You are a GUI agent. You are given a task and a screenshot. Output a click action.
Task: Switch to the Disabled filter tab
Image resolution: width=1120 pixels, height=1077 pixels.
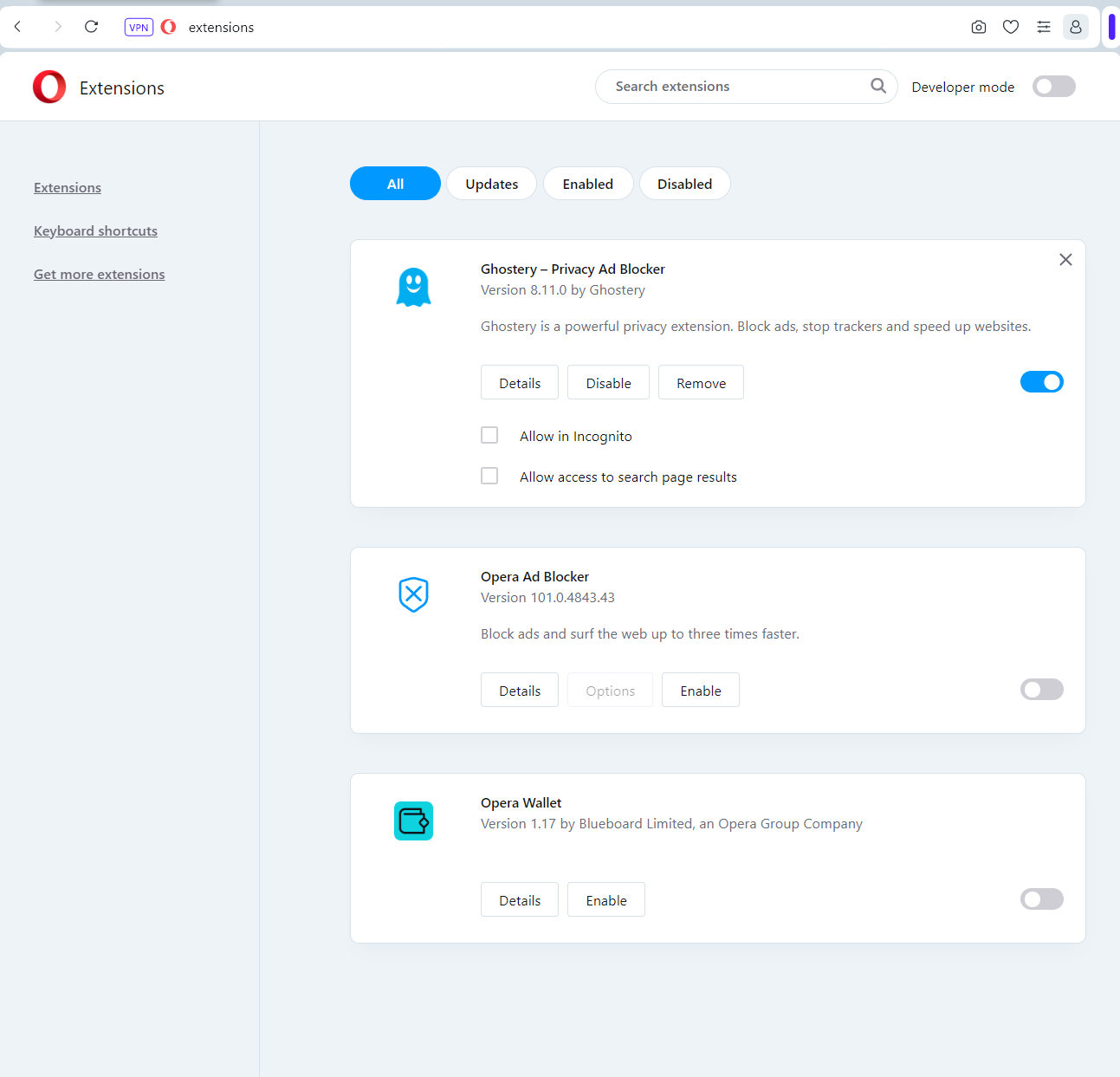(684, 183)
